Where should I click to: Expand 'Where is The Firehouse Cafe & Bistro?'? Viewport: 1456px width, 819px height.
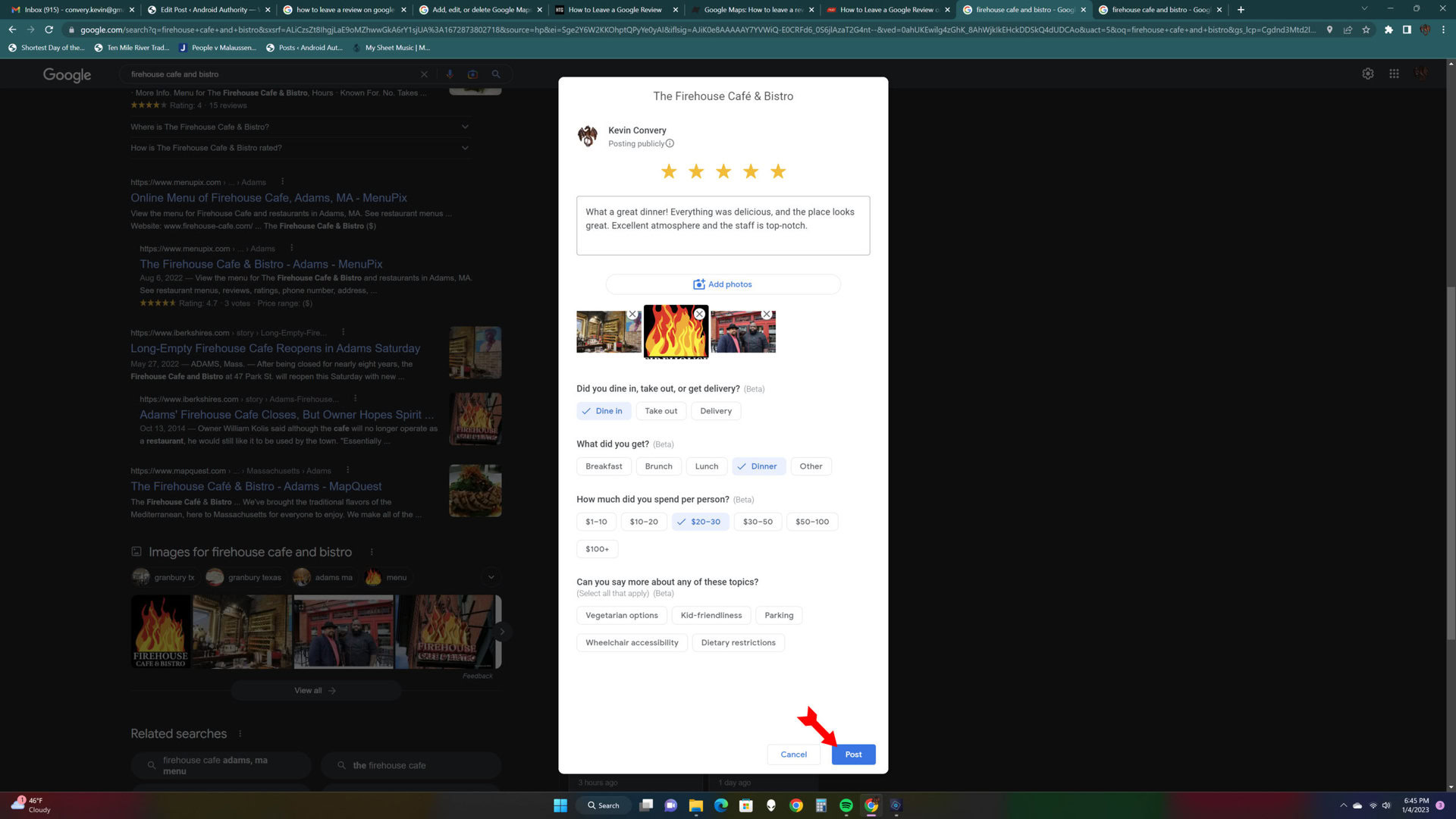click(x=300, y=127)
